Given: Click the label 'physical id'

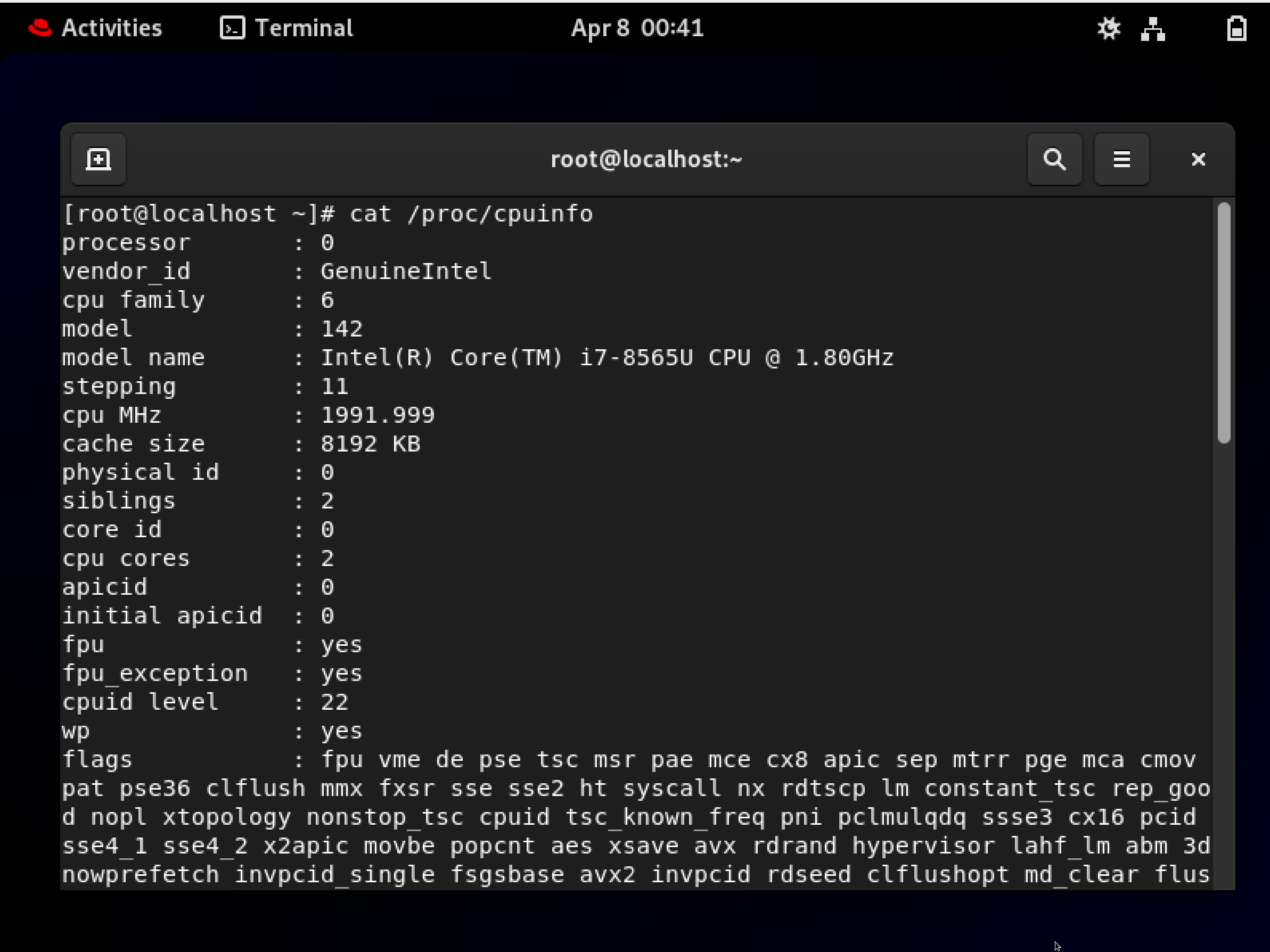Looking at the screenshot, I should [141, 473].
